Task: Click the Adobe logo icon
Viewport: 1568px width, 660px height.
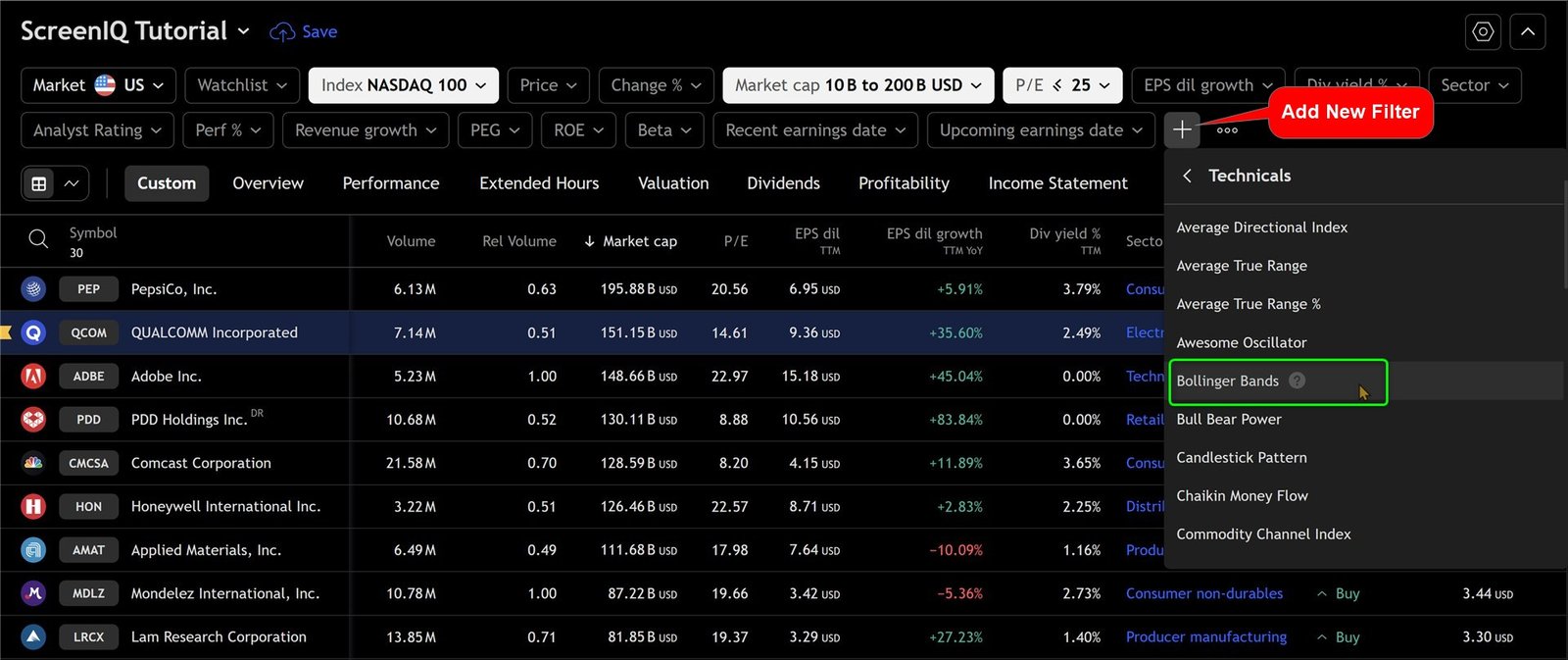Action: (x=33, y=376)
